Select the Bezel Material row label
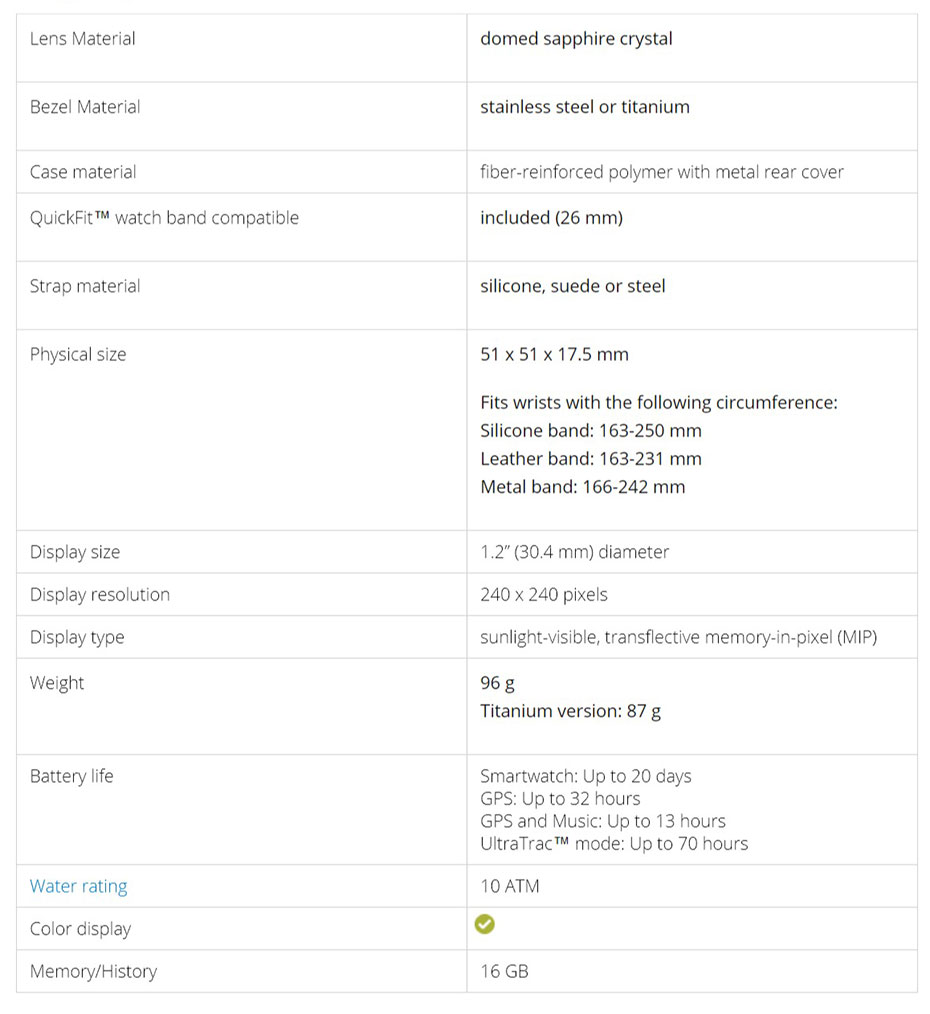The width and height of the screenshot is (930, 1014). (85, 107)
